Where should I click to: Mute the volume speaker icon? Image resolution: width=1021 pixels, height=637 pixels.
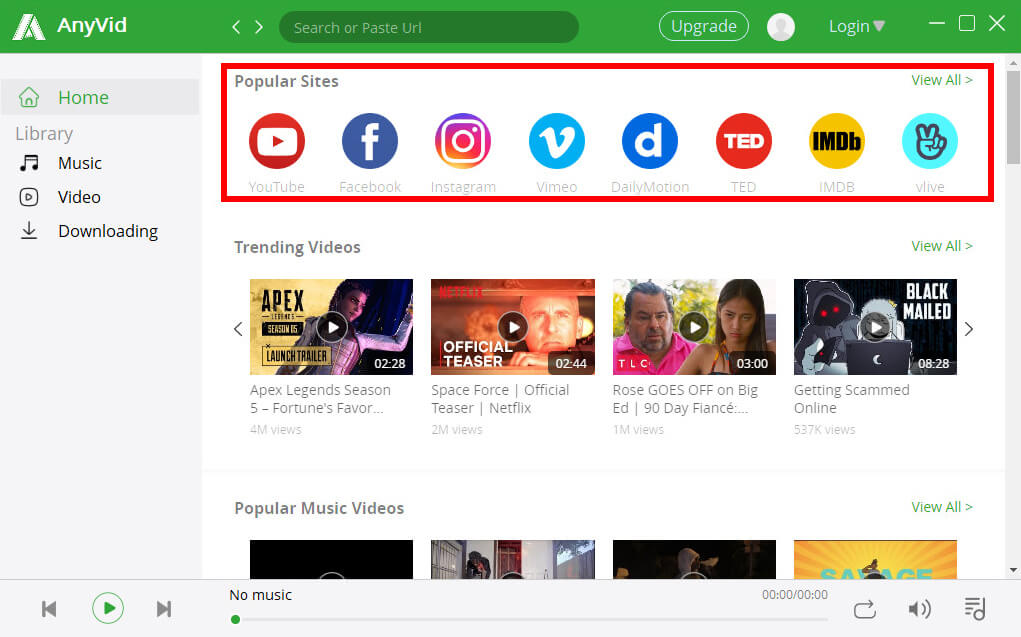[919, 609]
